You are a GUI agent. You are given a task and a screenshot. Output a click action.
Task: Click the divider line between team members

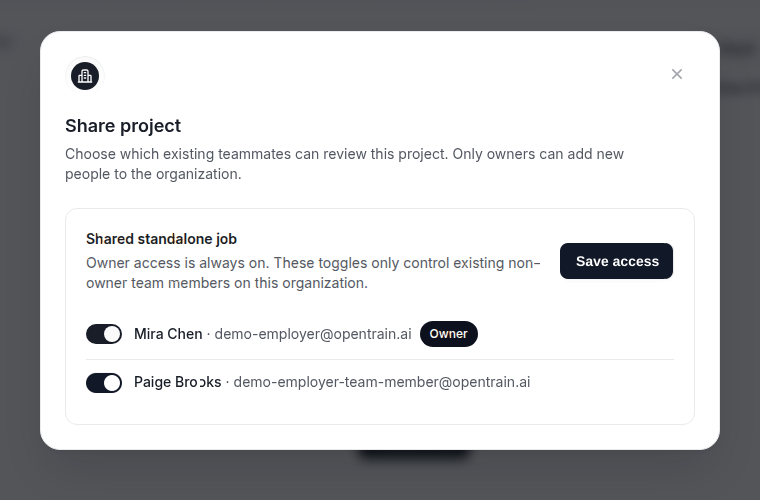tap(380, 359)
